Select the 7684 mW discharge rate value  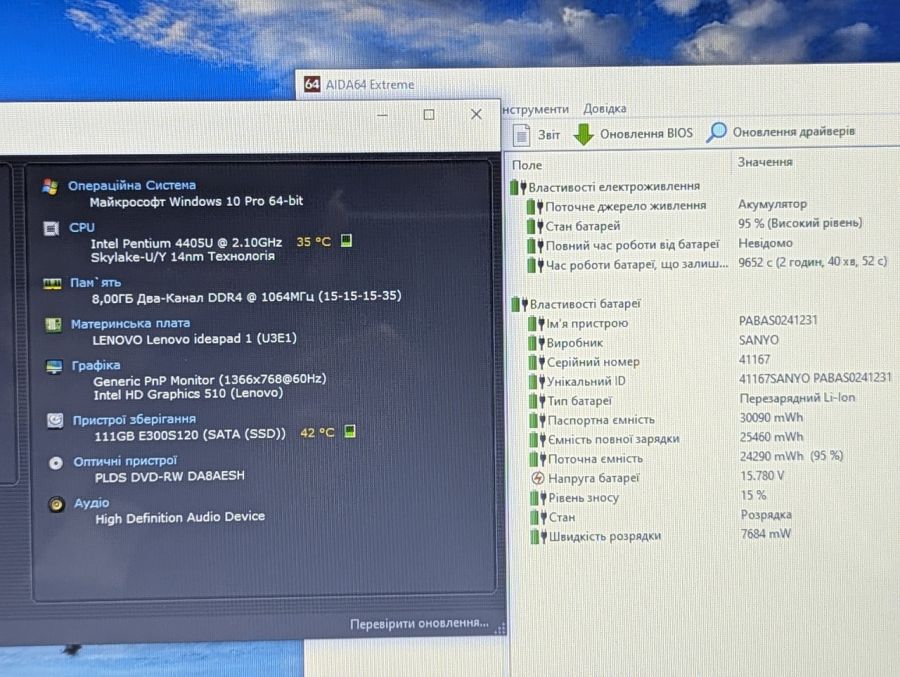point(766,534)
